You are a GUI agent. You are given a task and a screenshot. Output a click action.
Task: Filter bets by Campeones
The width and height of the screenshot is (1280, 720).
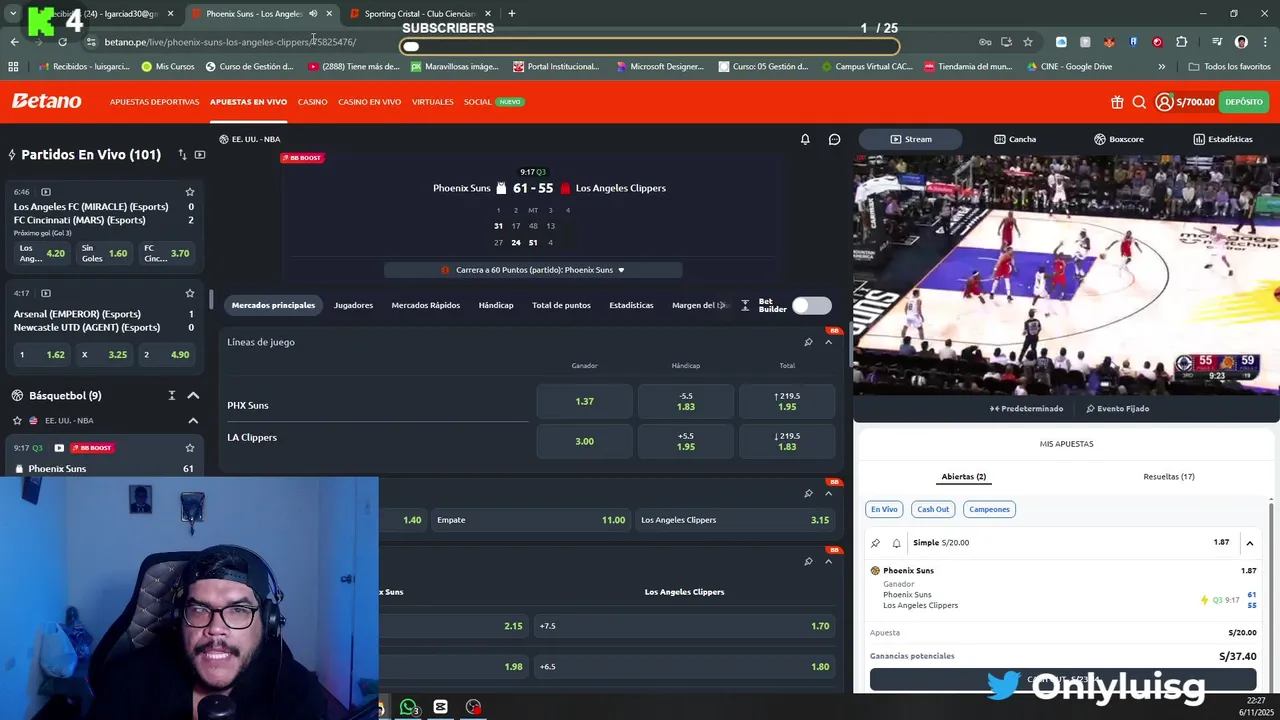click(x=989, y=509)
